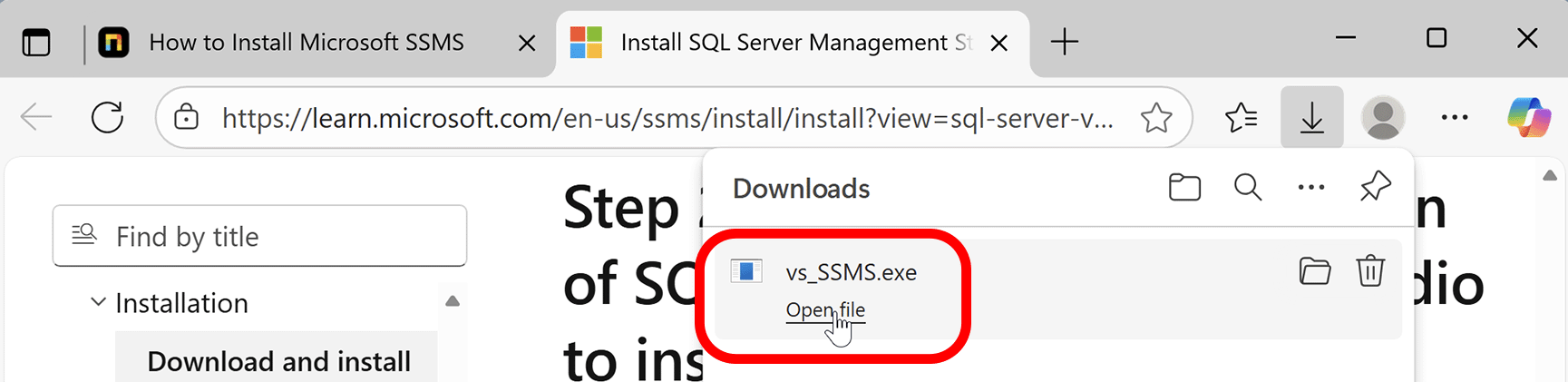Screen dimensions: 1568x382
Task: Open more options in Downloads panel
Action: tap(1311, 188)
